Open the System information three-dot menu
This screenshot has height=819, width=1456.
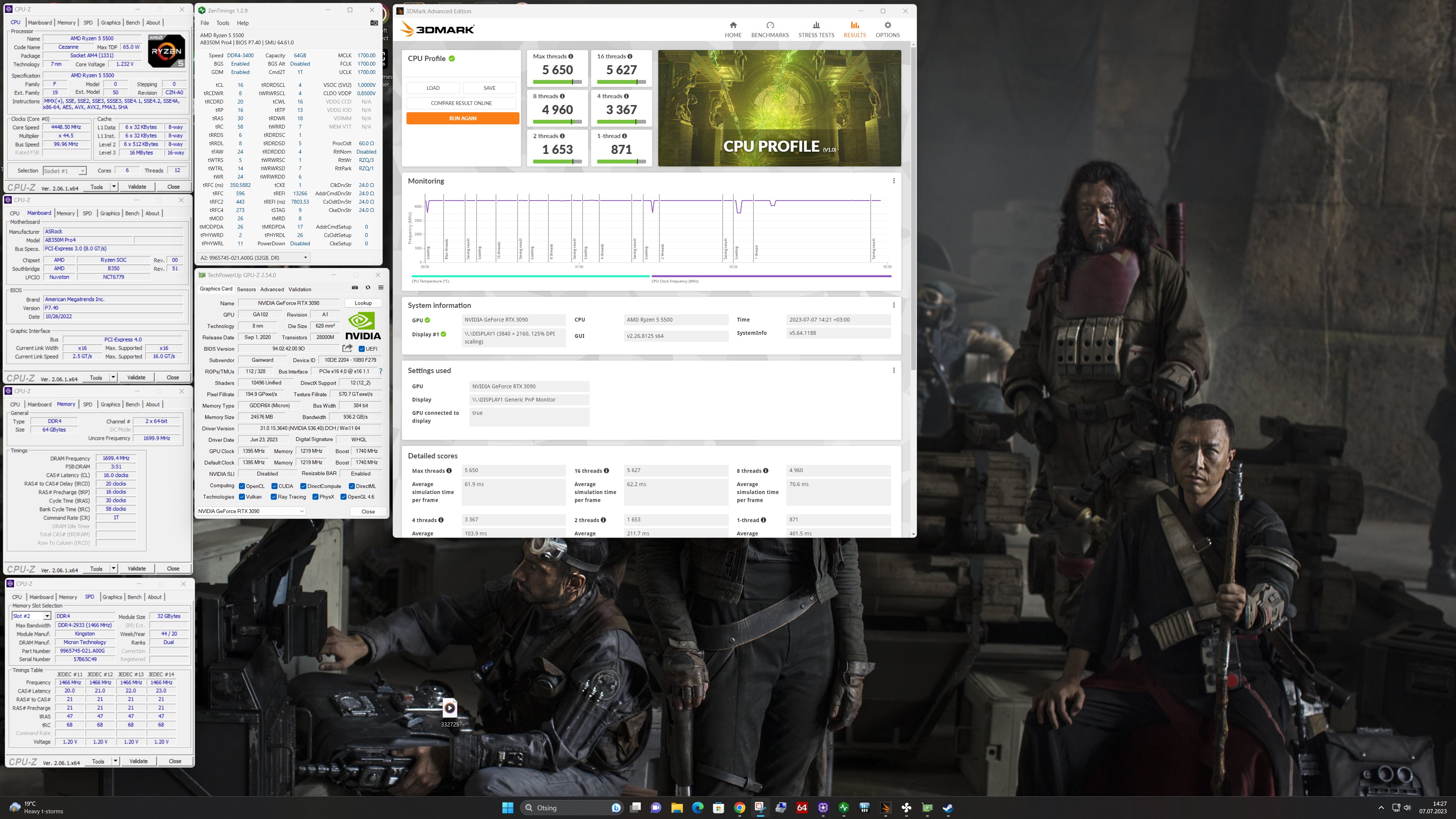894,305
